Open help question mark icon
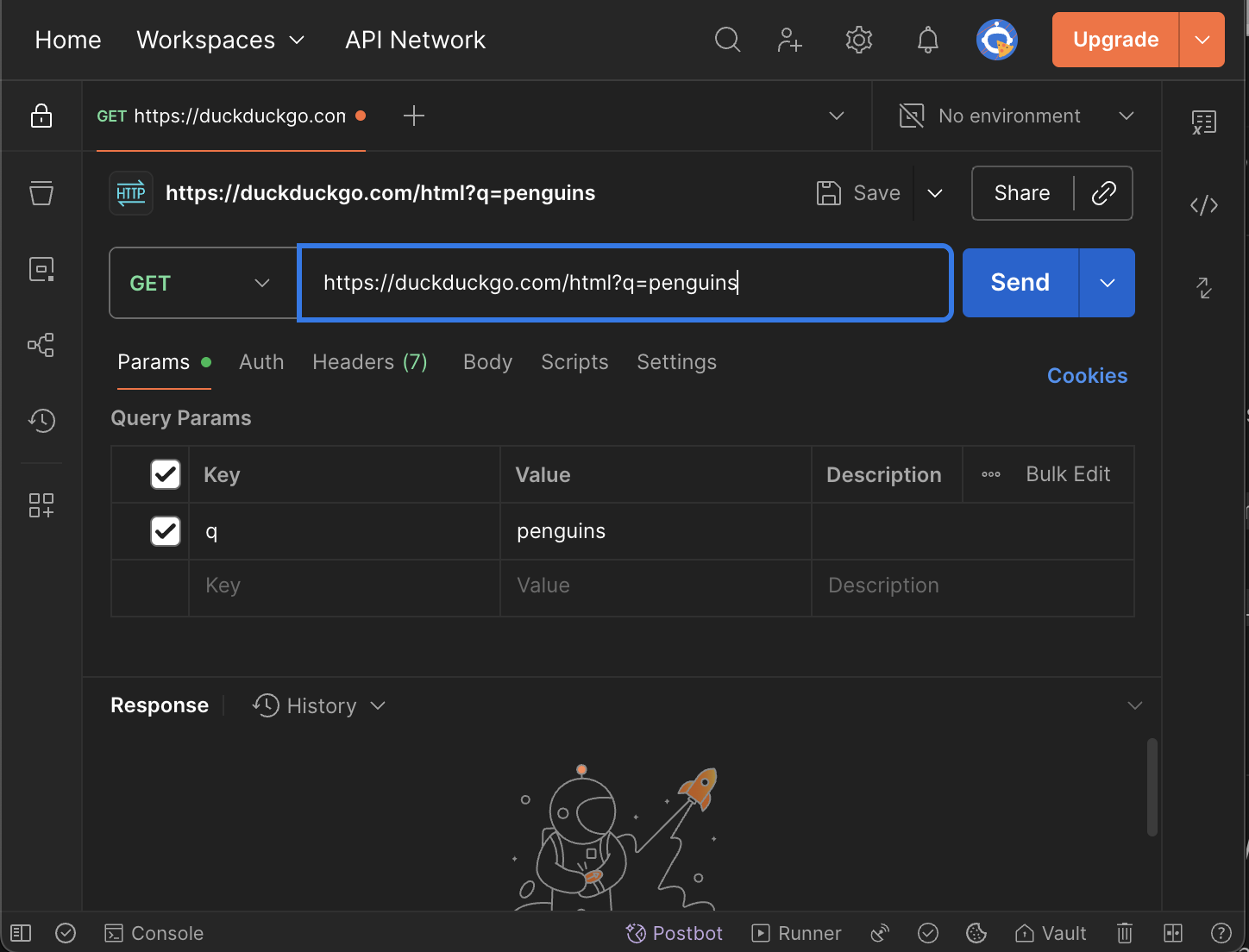Viewport: 1249px width, 952px height. [x=1221, y=933]
